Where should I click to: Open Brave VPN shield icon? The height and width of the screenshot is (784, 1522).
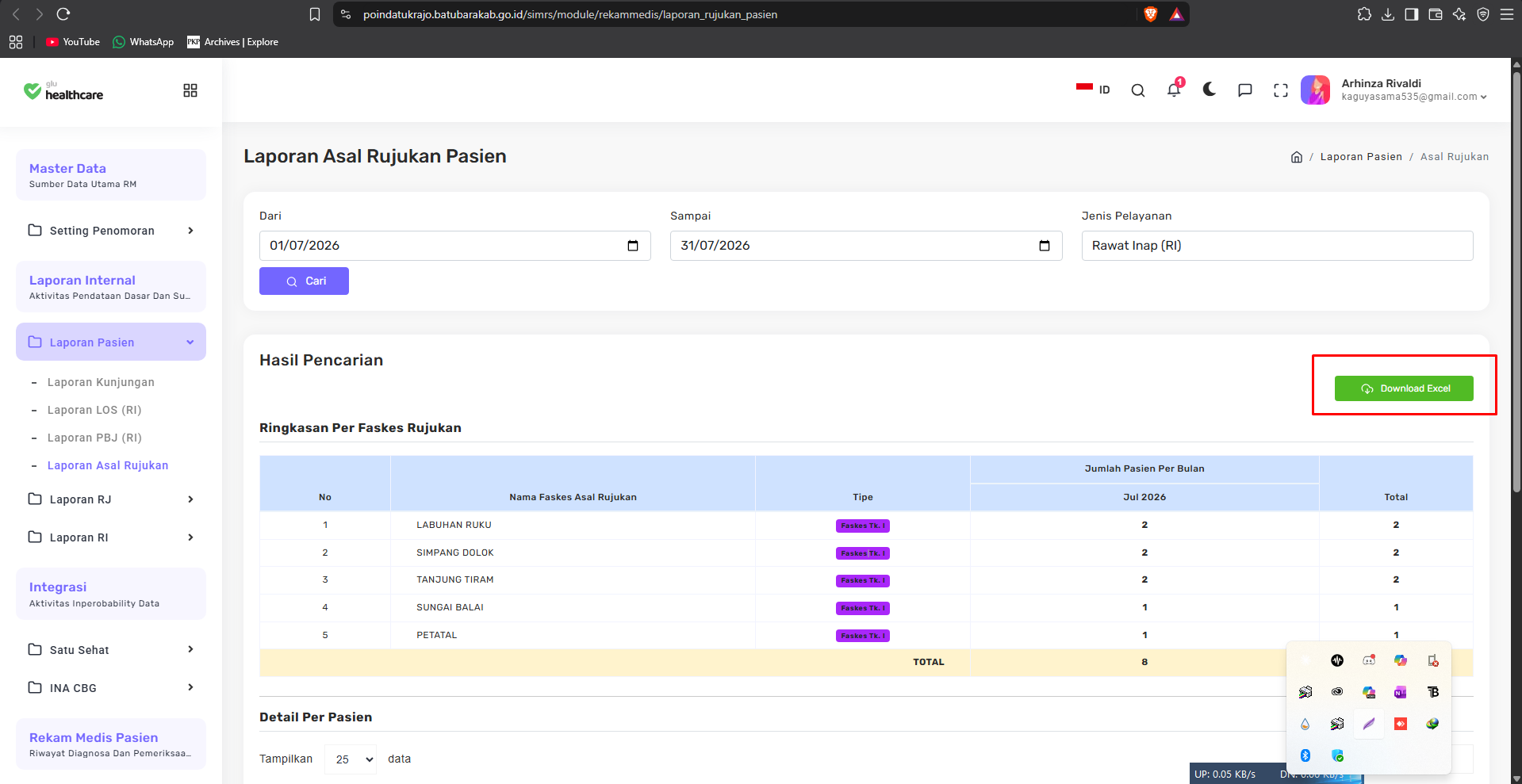tap(1483, 14)
